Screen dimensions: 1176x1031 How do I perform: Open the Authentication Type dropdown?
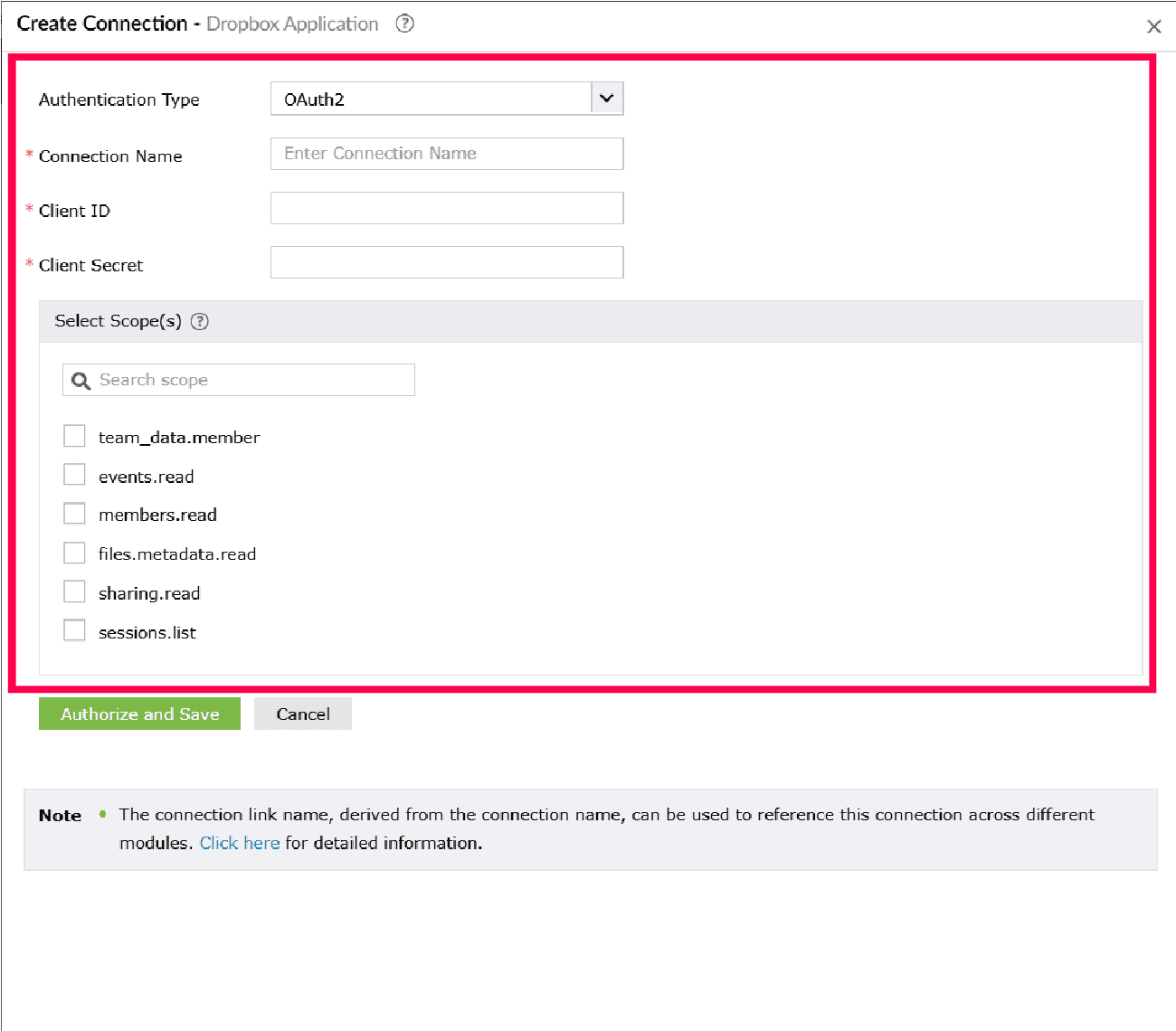[447, 99]
